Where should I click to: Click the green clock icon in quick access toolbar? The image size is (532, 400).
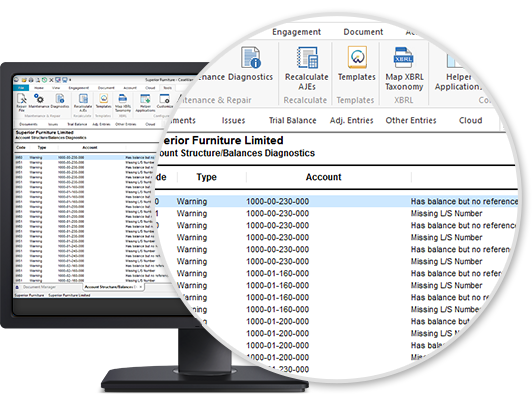point(44,80)
